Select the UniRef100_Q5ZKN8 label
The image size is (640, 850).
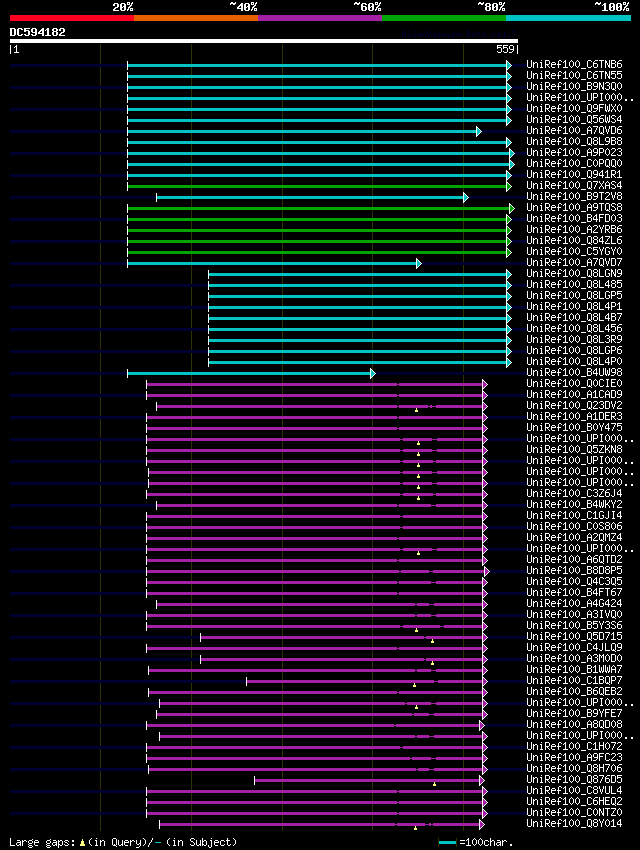[574, 449]
